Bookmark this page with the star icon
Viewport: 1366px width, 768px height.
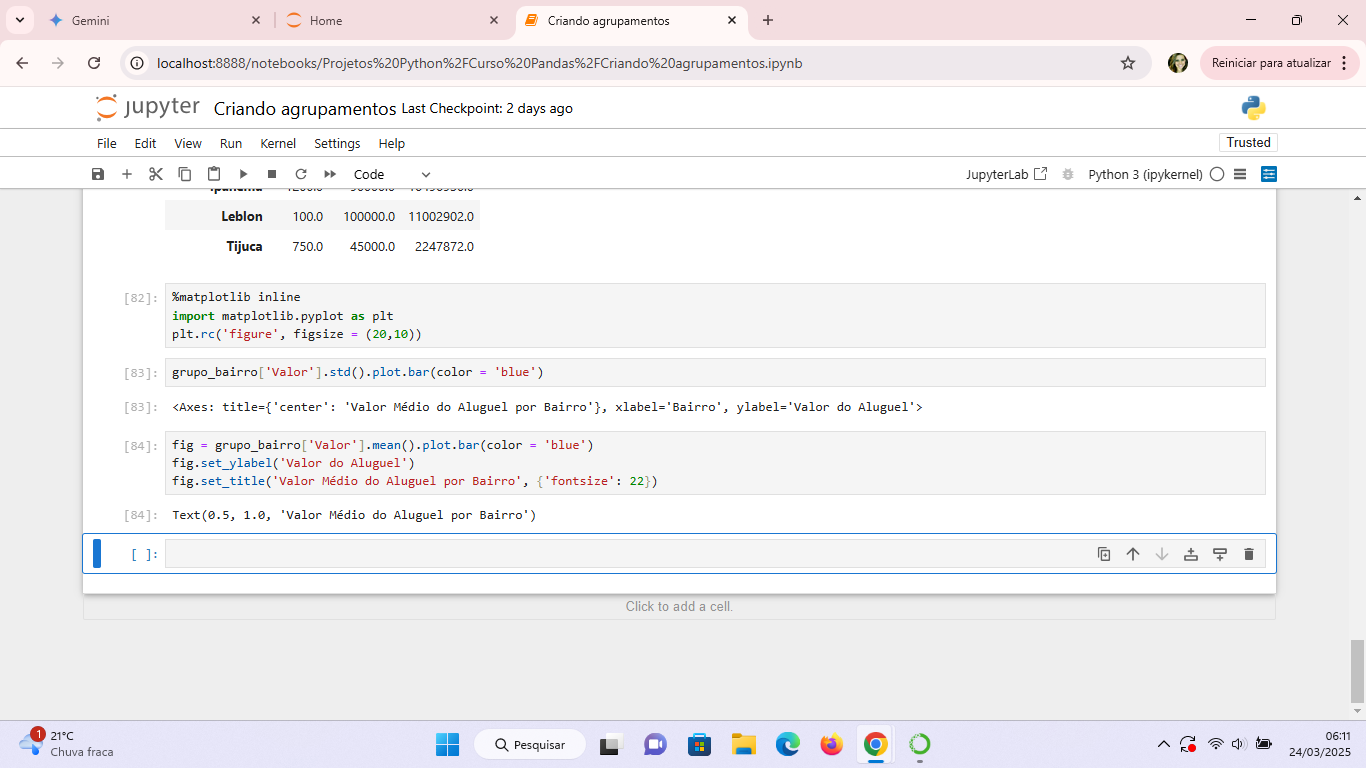[1128, 63]
